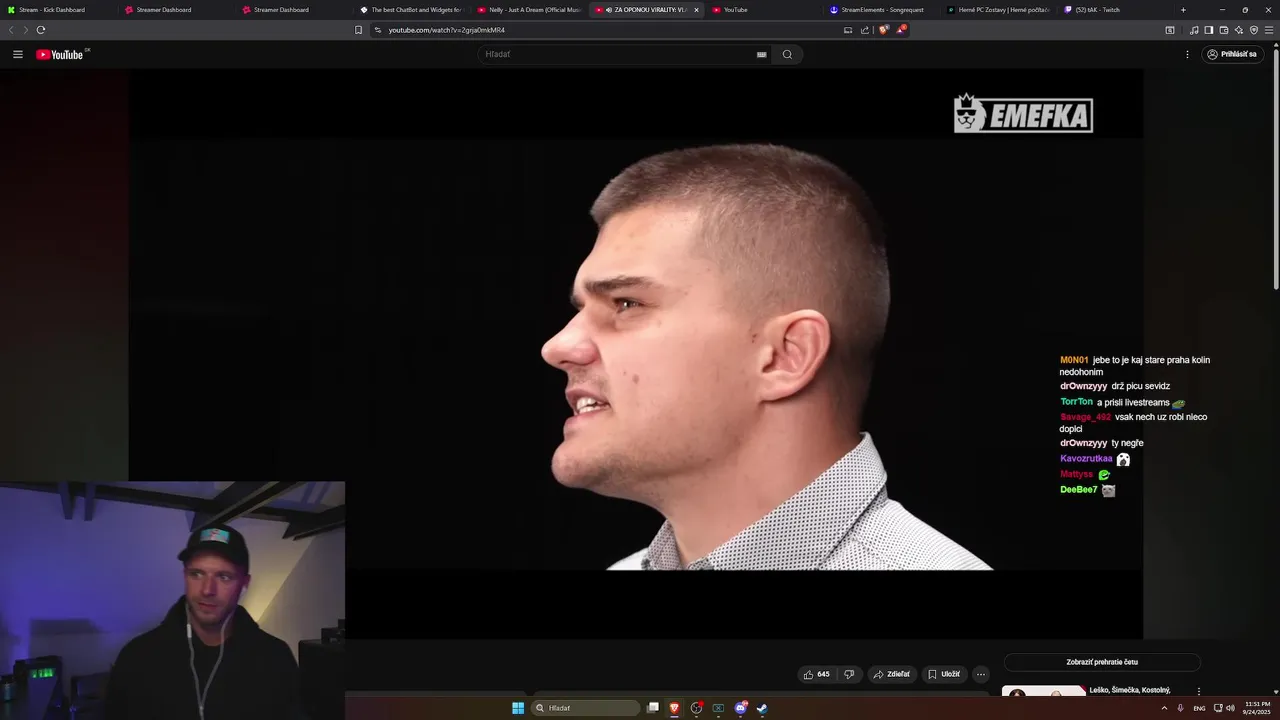
Task: Click the youtube.com address bar URL
Action: [x=447, y=30]
